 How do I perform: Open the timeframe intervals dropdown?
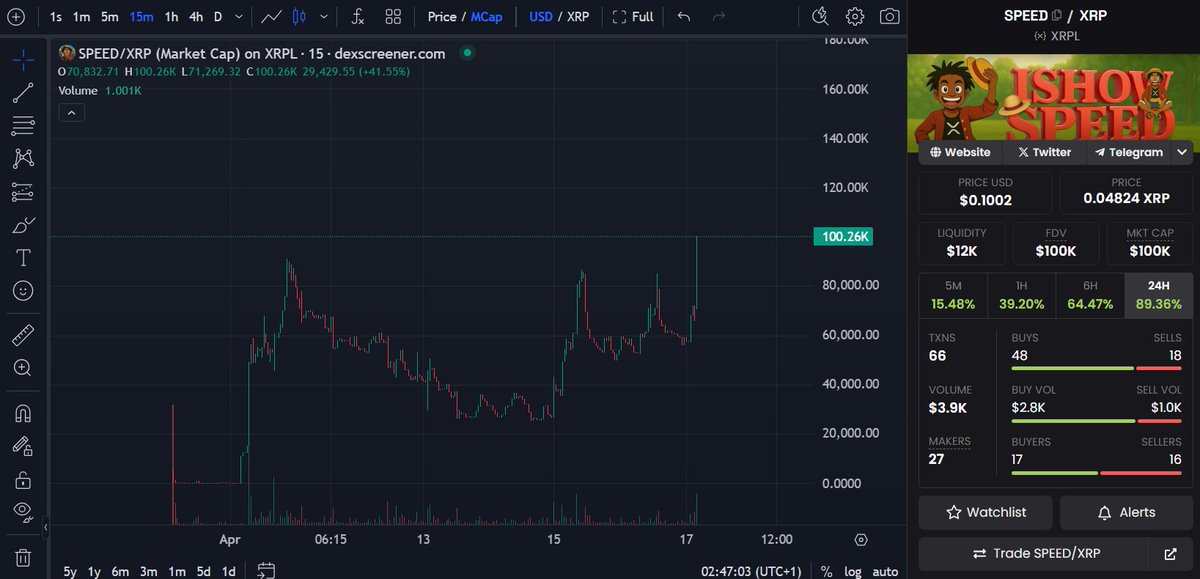coord(237,17)
